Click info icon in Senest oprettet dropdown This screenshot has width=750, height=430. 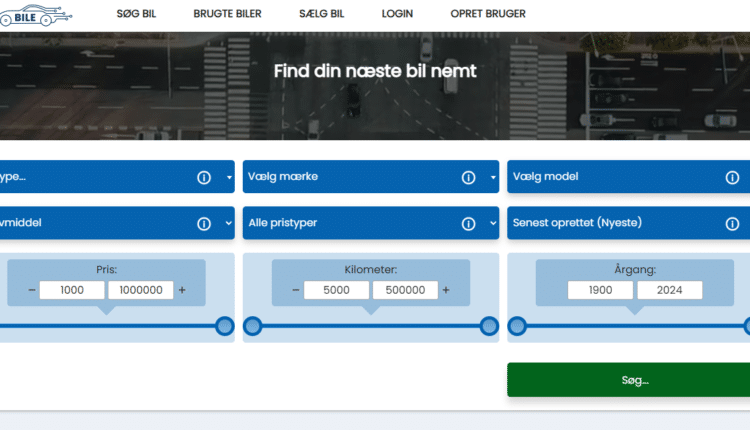click(732, 223)
